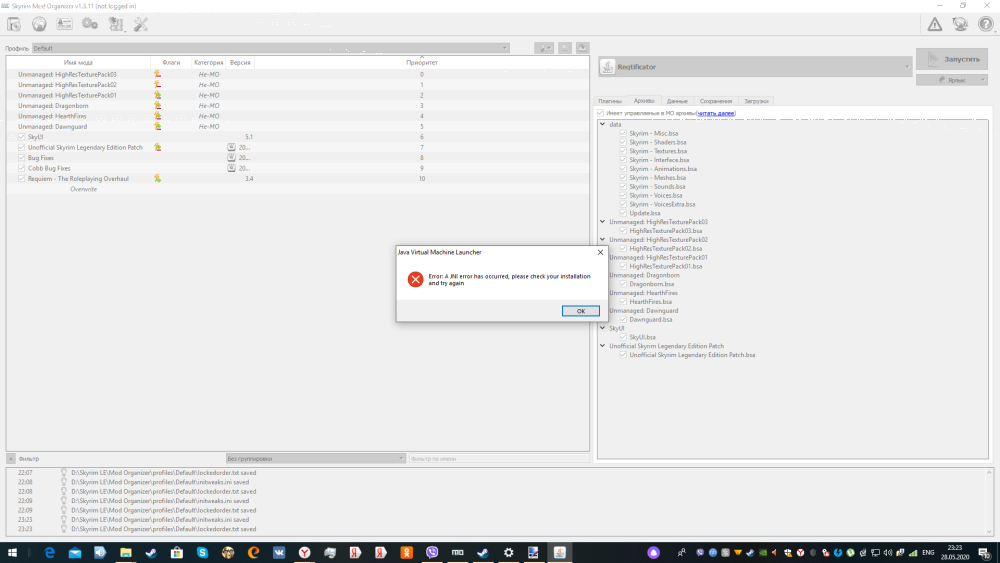Sort by the Имя мода column header

coord(78,62)
